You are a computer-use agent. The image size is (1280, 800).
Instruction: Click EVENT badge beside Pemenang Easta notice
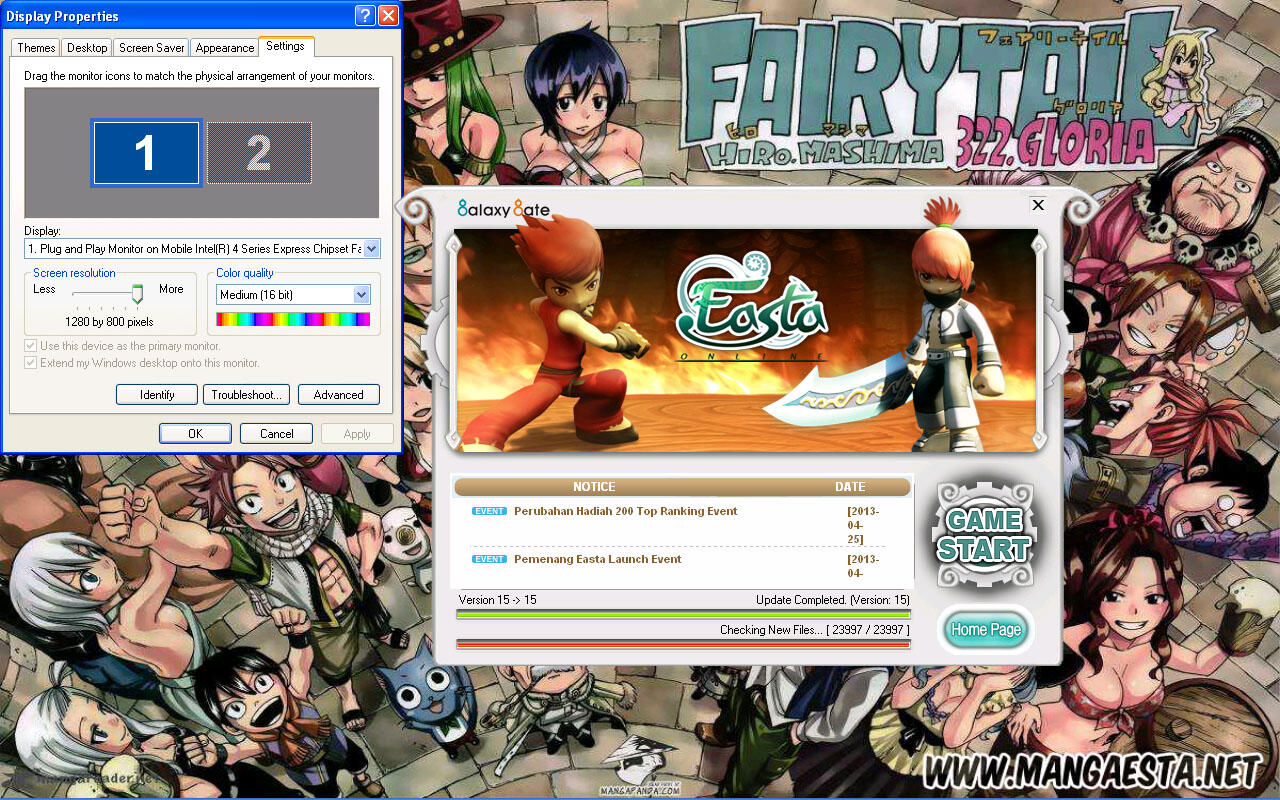point(489,559)
